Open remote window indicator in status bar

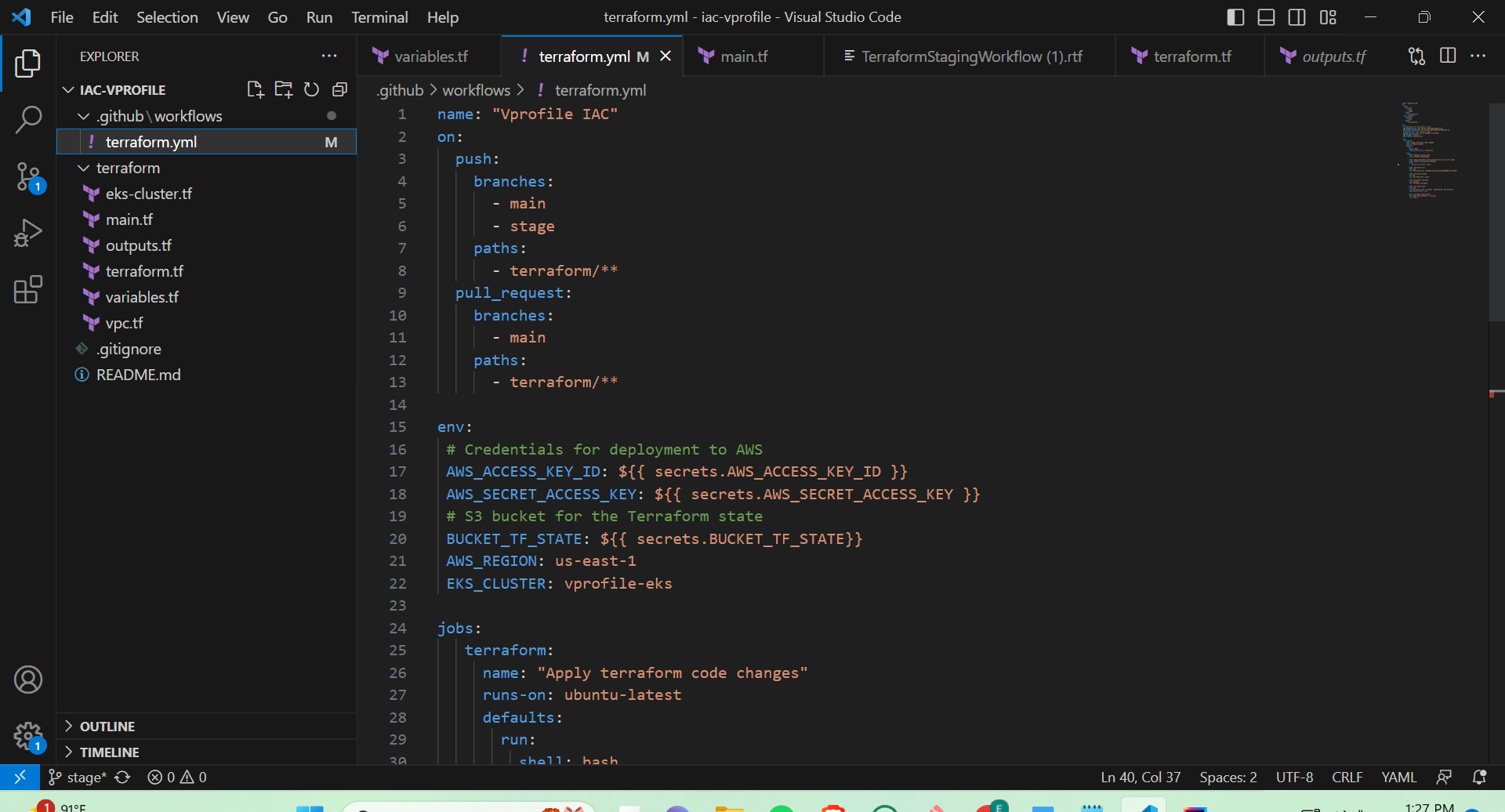tap(20, 777)
